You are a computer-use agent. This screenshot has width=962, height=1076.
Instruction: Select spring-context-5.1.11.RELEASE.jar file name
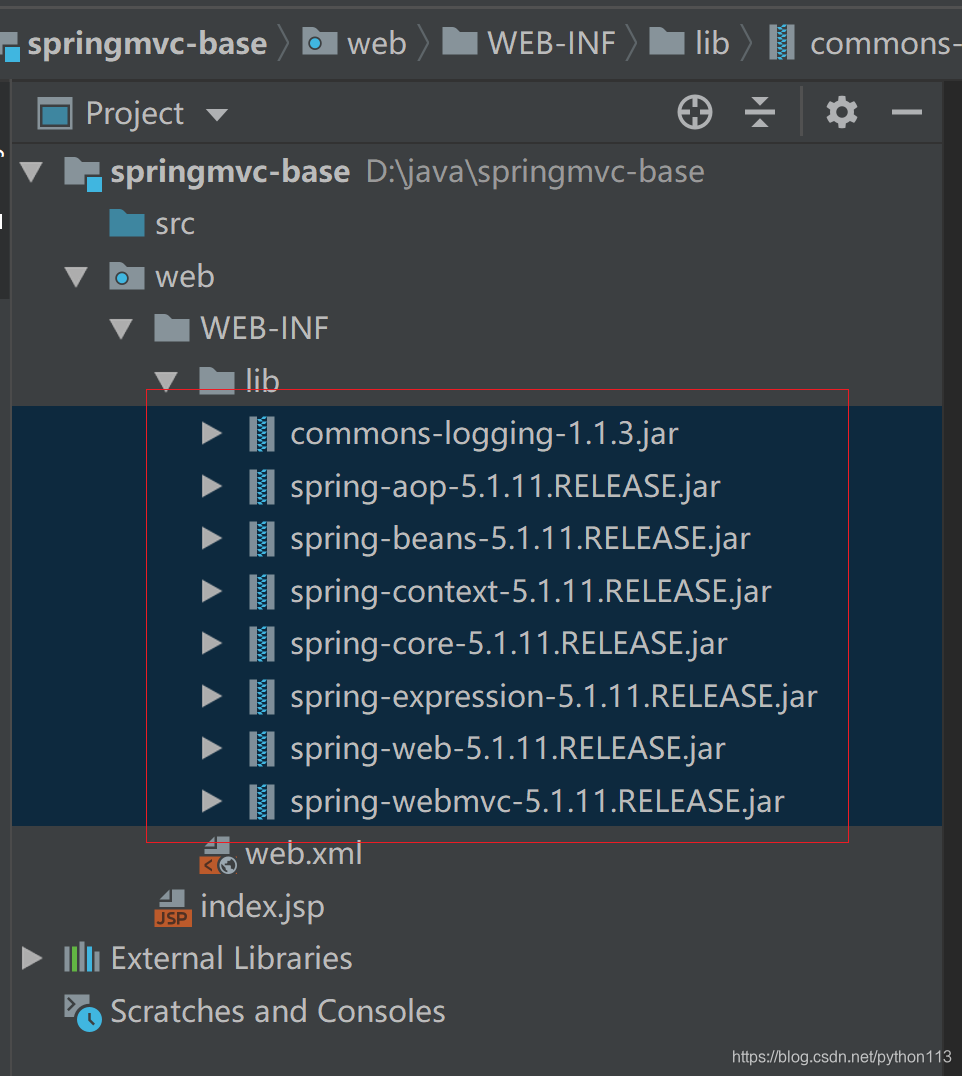point(531,592)
